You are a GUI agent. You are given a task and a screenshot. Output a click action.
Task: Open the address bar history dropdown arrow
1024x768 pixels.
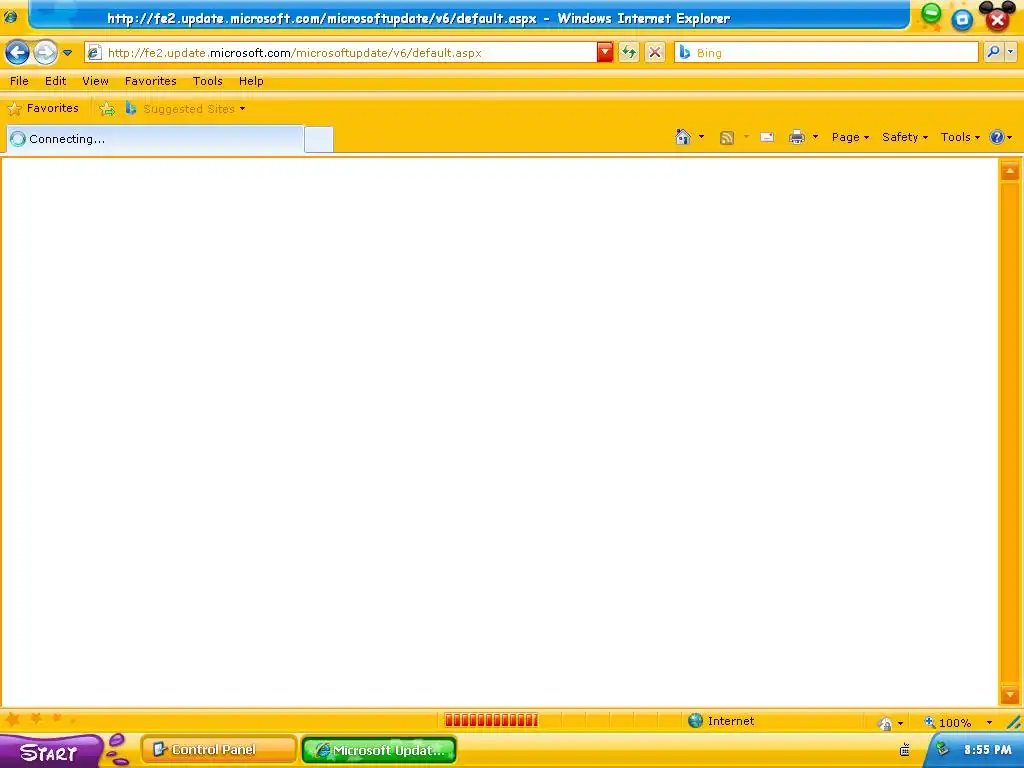[605, 52]
